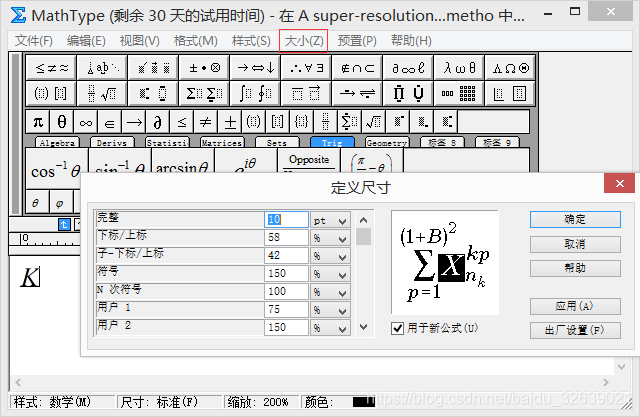
Task: Insert the theta symbol from small bar
Action: tap(62, 122)
